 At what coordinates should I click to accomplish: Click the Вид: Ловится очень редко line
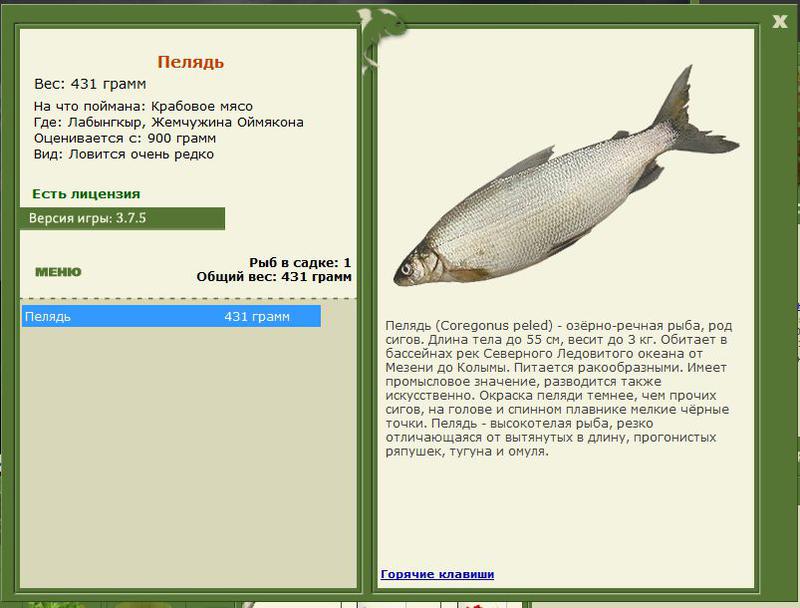tap(124, 154)
